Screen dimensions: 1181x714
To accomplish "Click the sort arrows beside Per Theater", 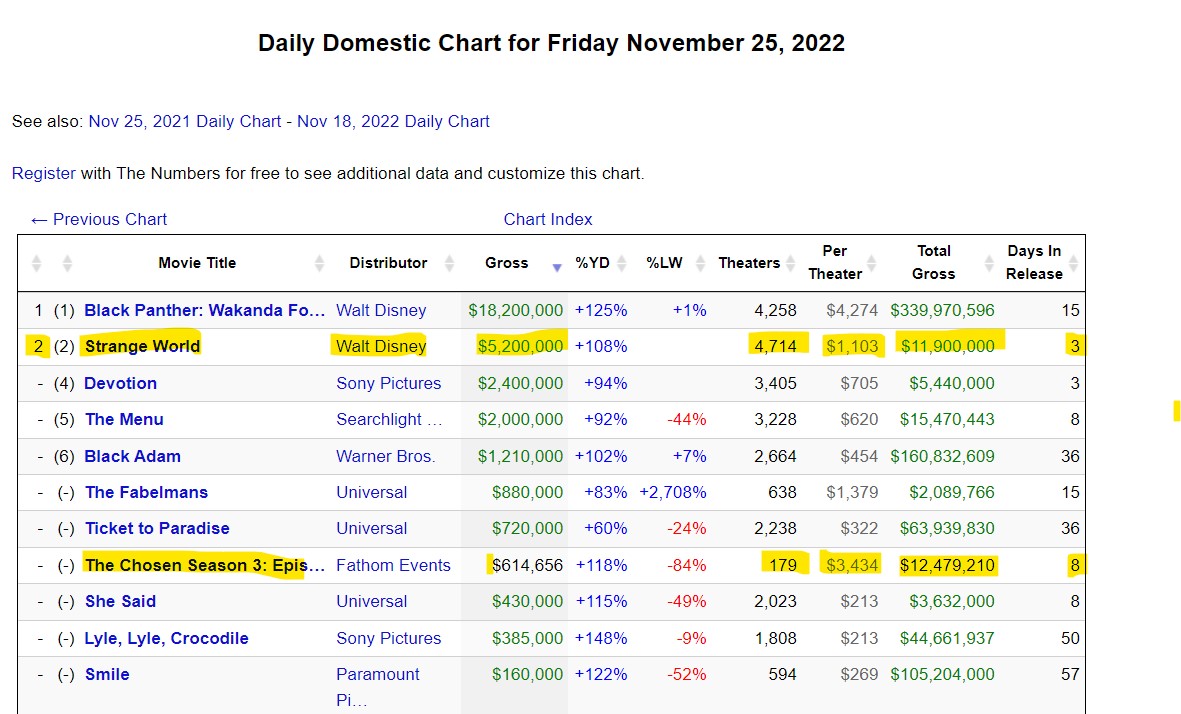I will (872, 263).
